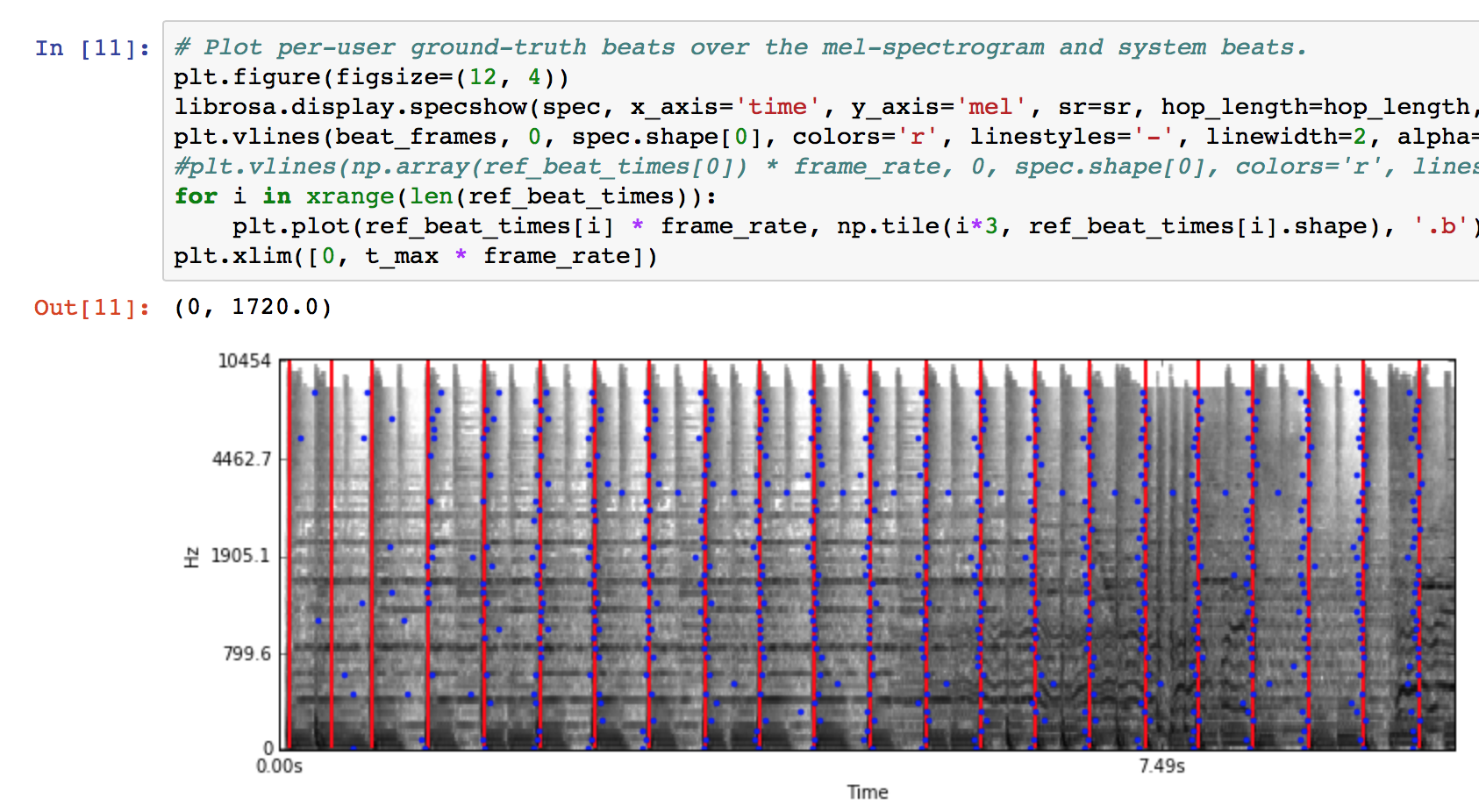Click the Time x-axis label
Viewport: 1479px width, 812px height.
(x=867, y=792)
